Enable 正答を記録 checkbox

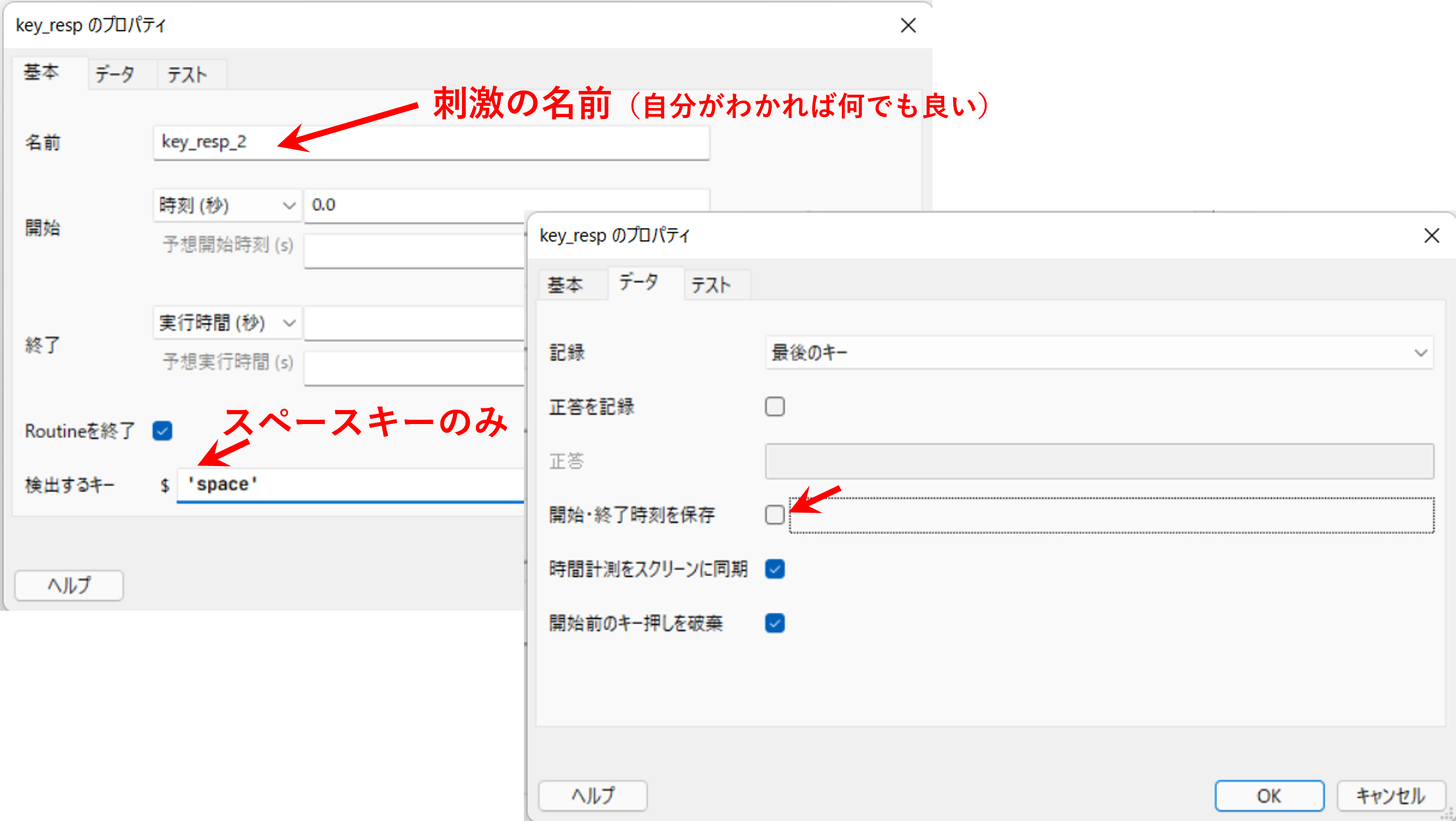[x=775, y=406]
